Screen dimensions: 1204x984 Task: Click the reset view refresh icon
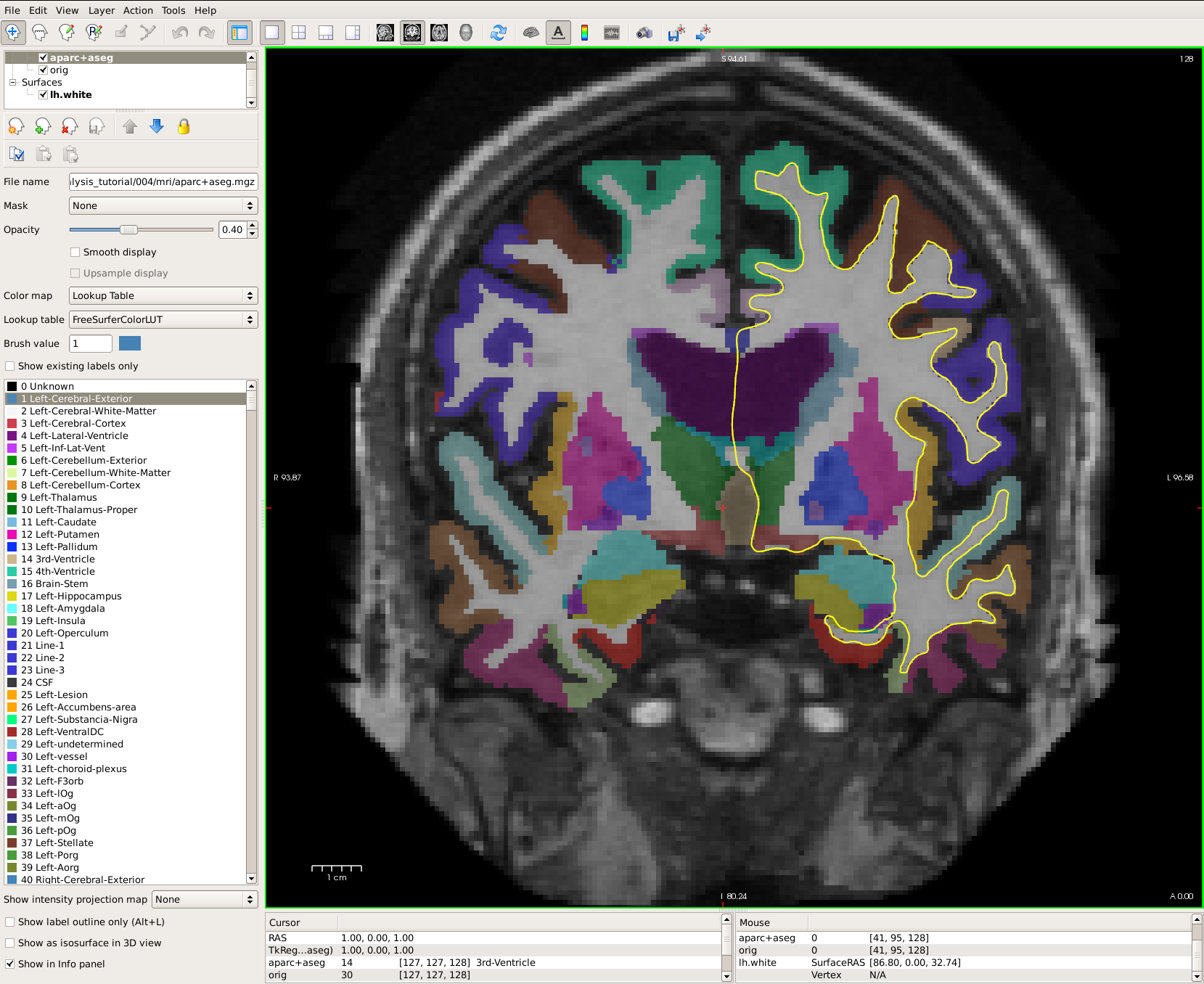[498, 33]
